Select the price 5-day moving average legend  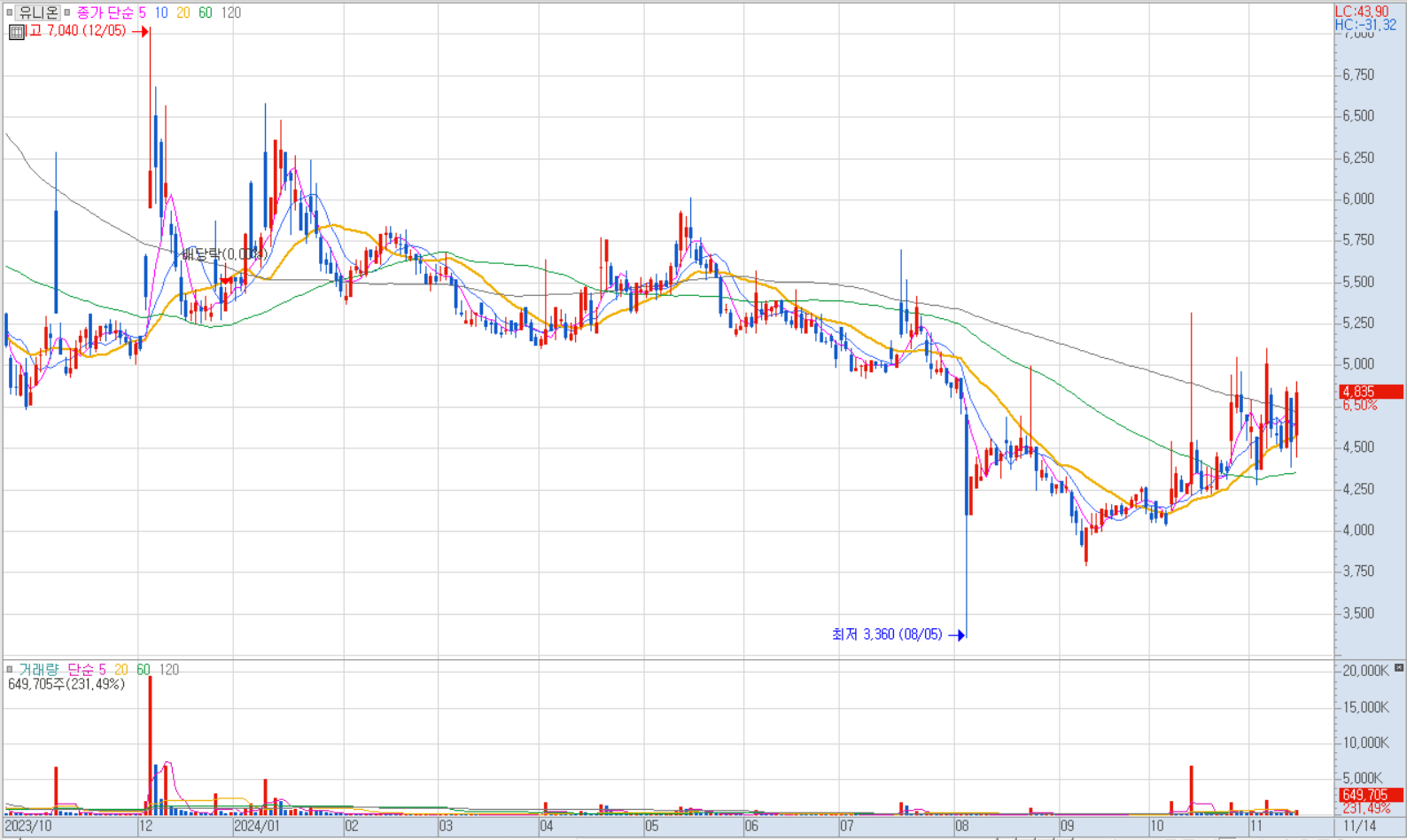click(x=142, y=12)
